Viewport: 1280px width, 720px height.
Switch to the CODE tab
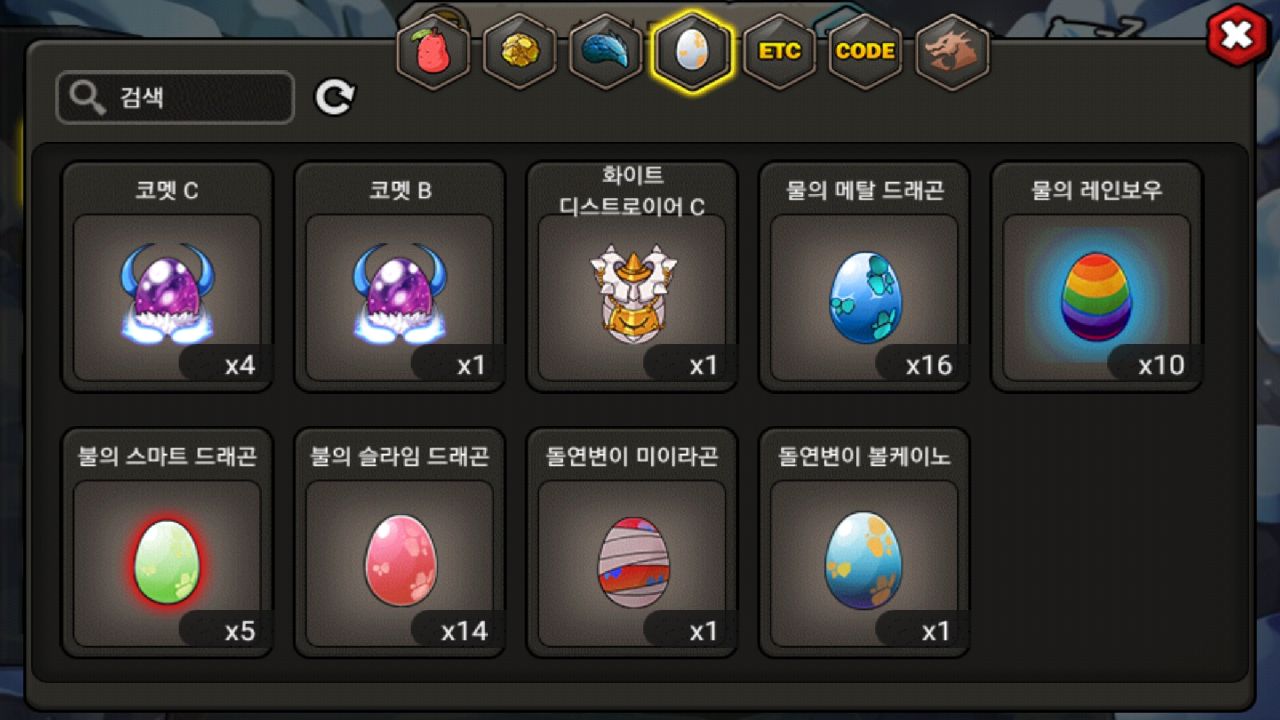pyautogui.click(x=865, y=52)
